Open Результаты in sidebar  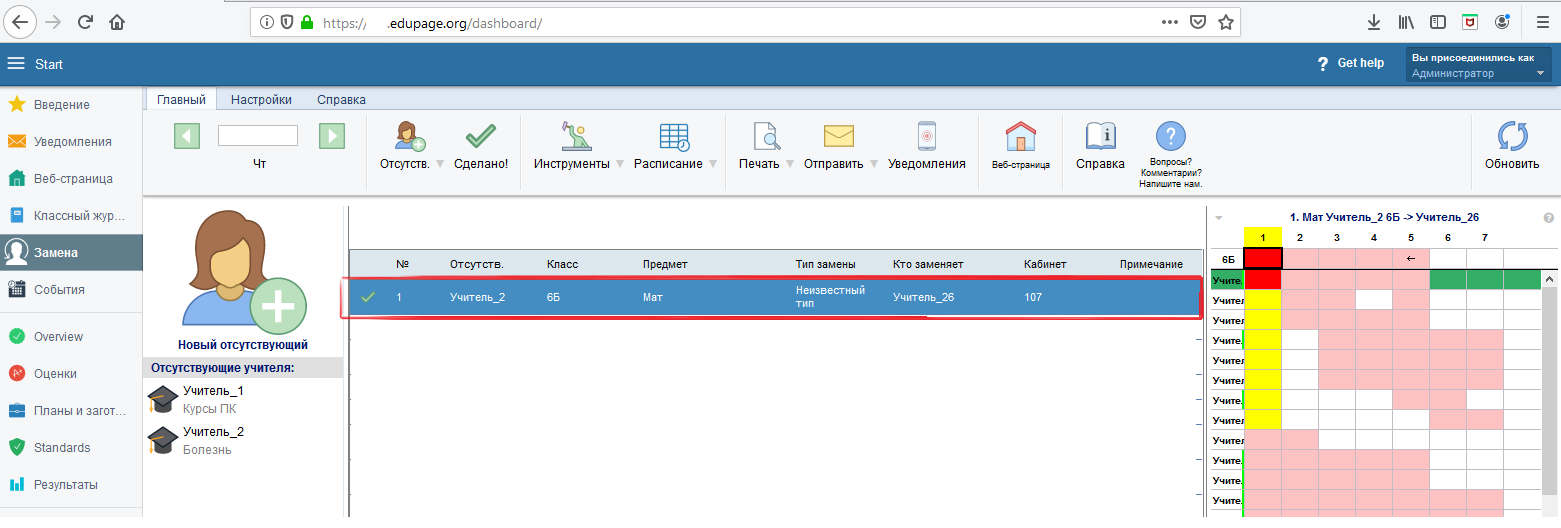(71, 485)
